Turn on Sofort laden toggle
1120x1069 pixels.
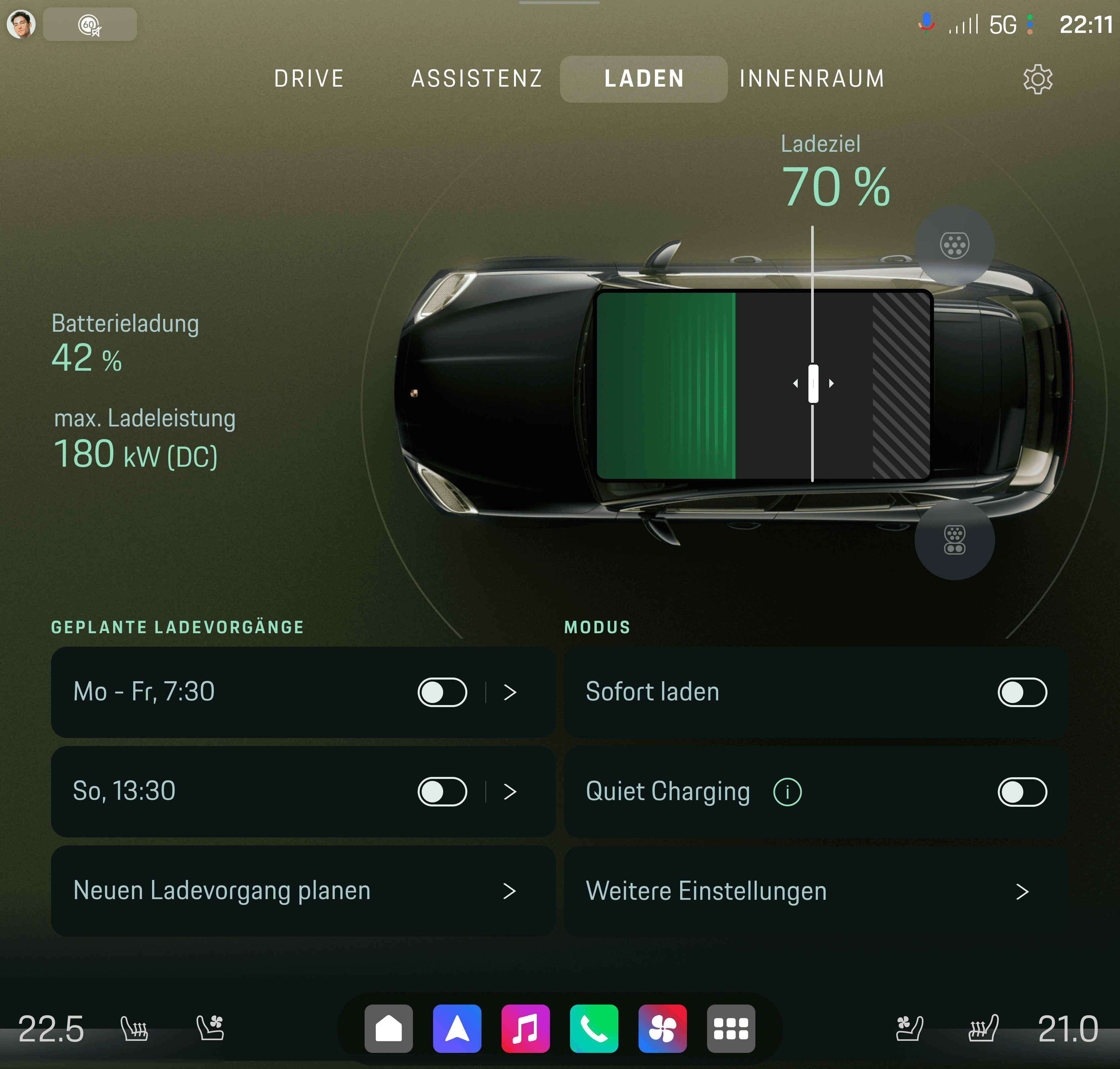(1022, 692)
